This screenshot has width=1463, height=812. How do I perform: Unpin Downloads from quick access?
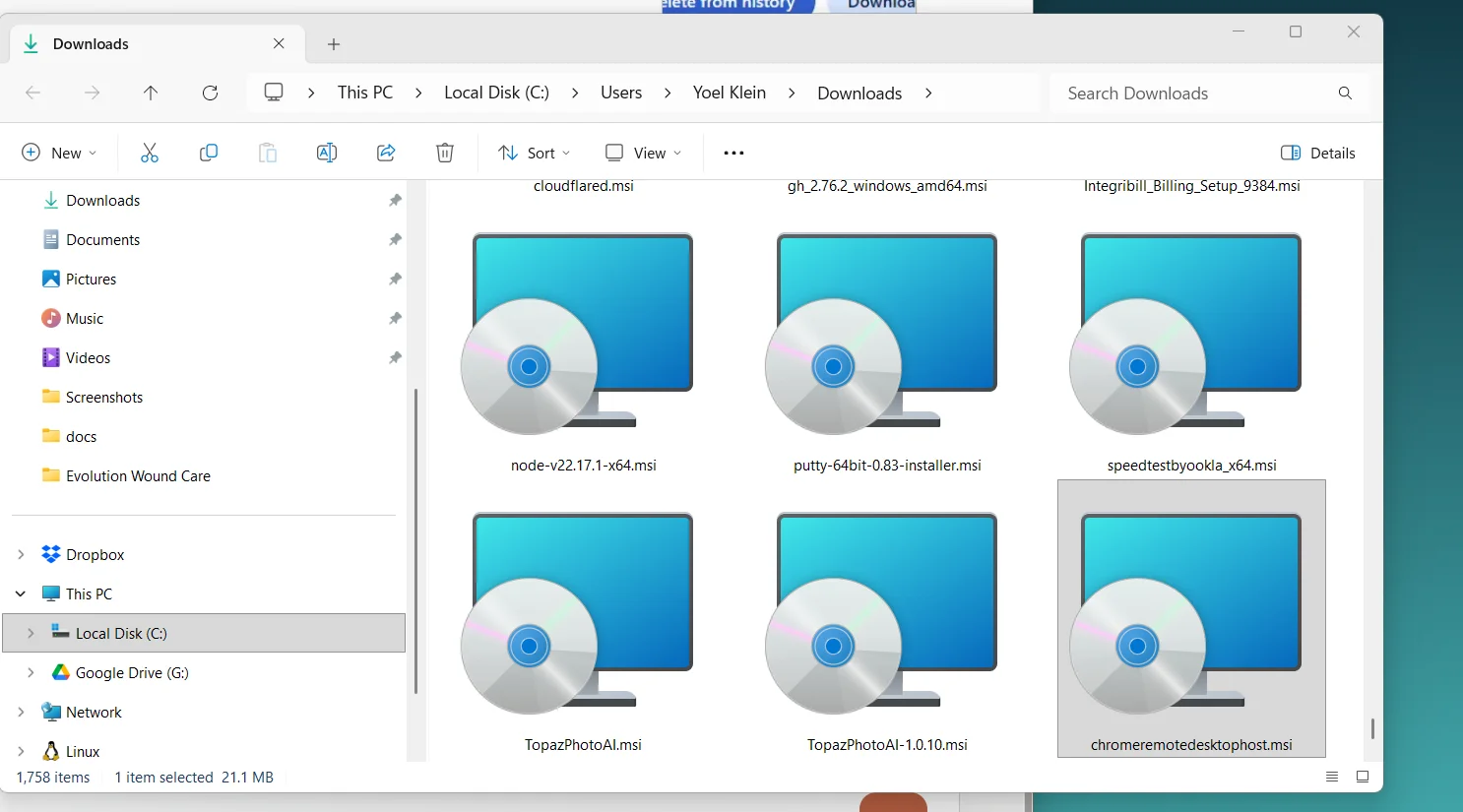point(395,200)
